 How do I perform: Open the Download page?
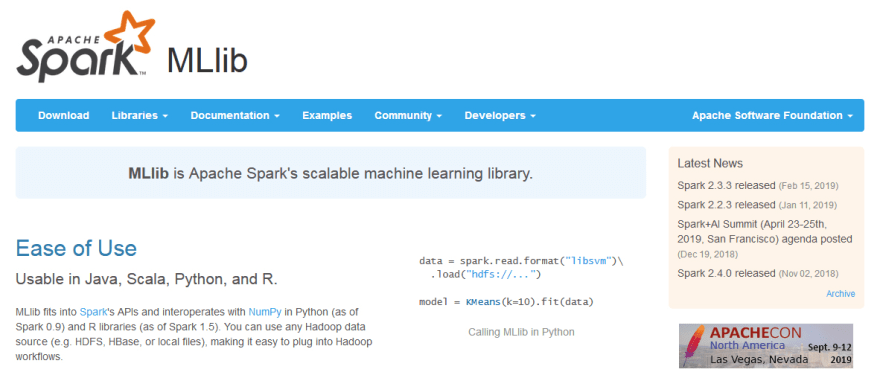point(63,116)
